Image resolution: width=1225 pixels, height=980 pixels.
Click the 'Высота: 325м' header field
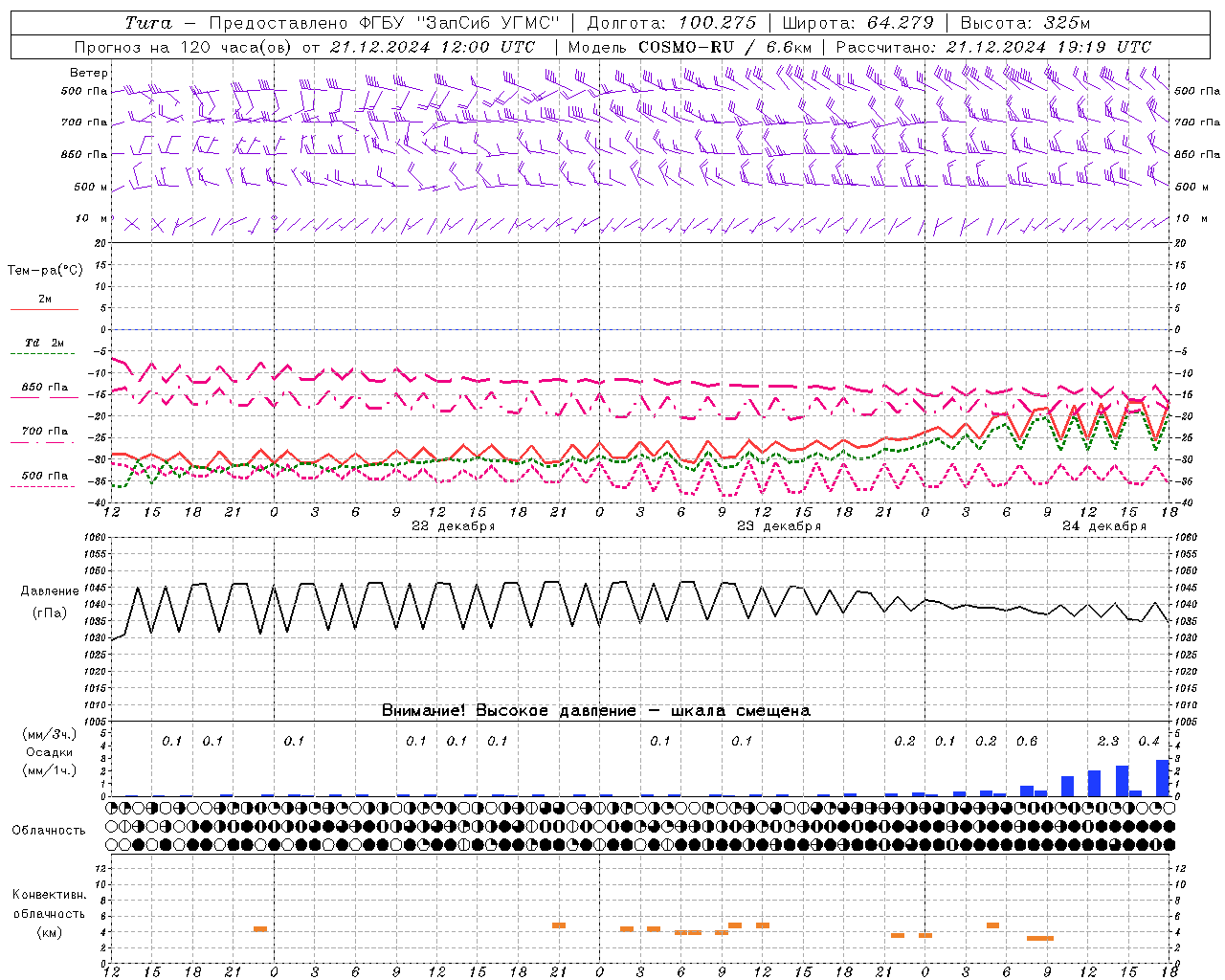(x=1025, y=23)
